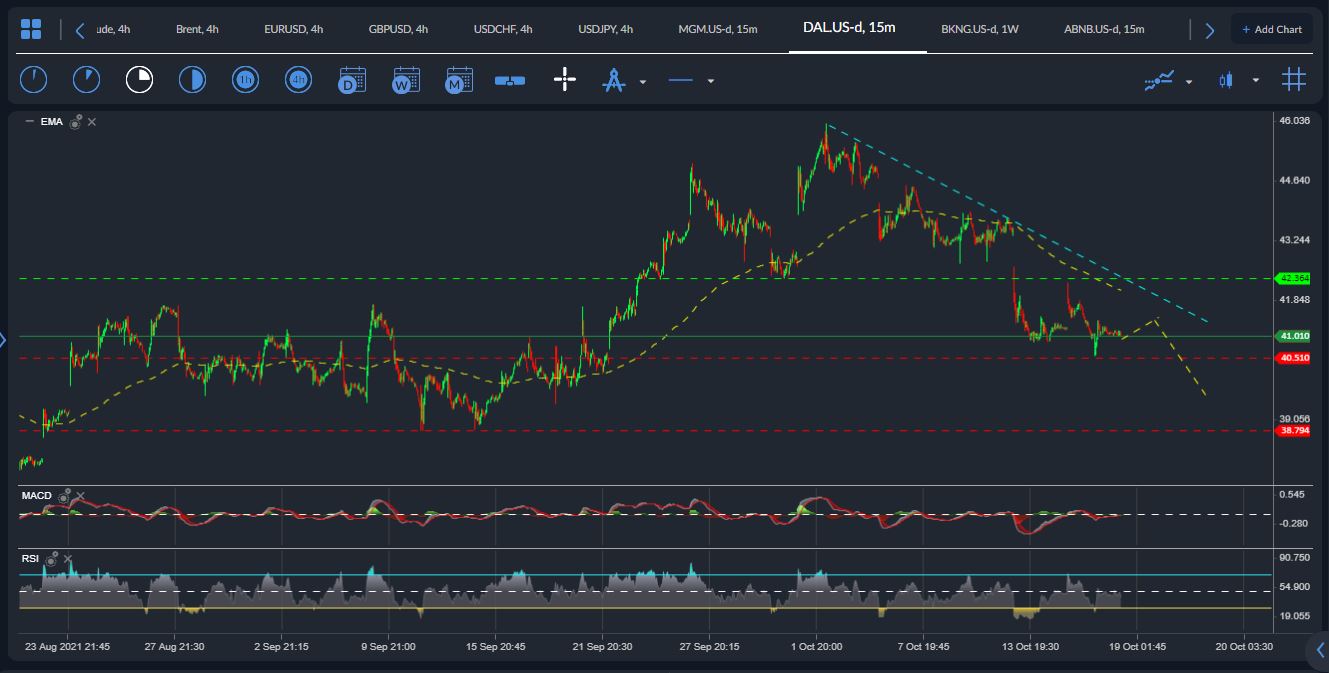Screen dimensions: 1329x673
Task: Switch to ABNB.US-d, 15m tab
Action: [1104, 29]
